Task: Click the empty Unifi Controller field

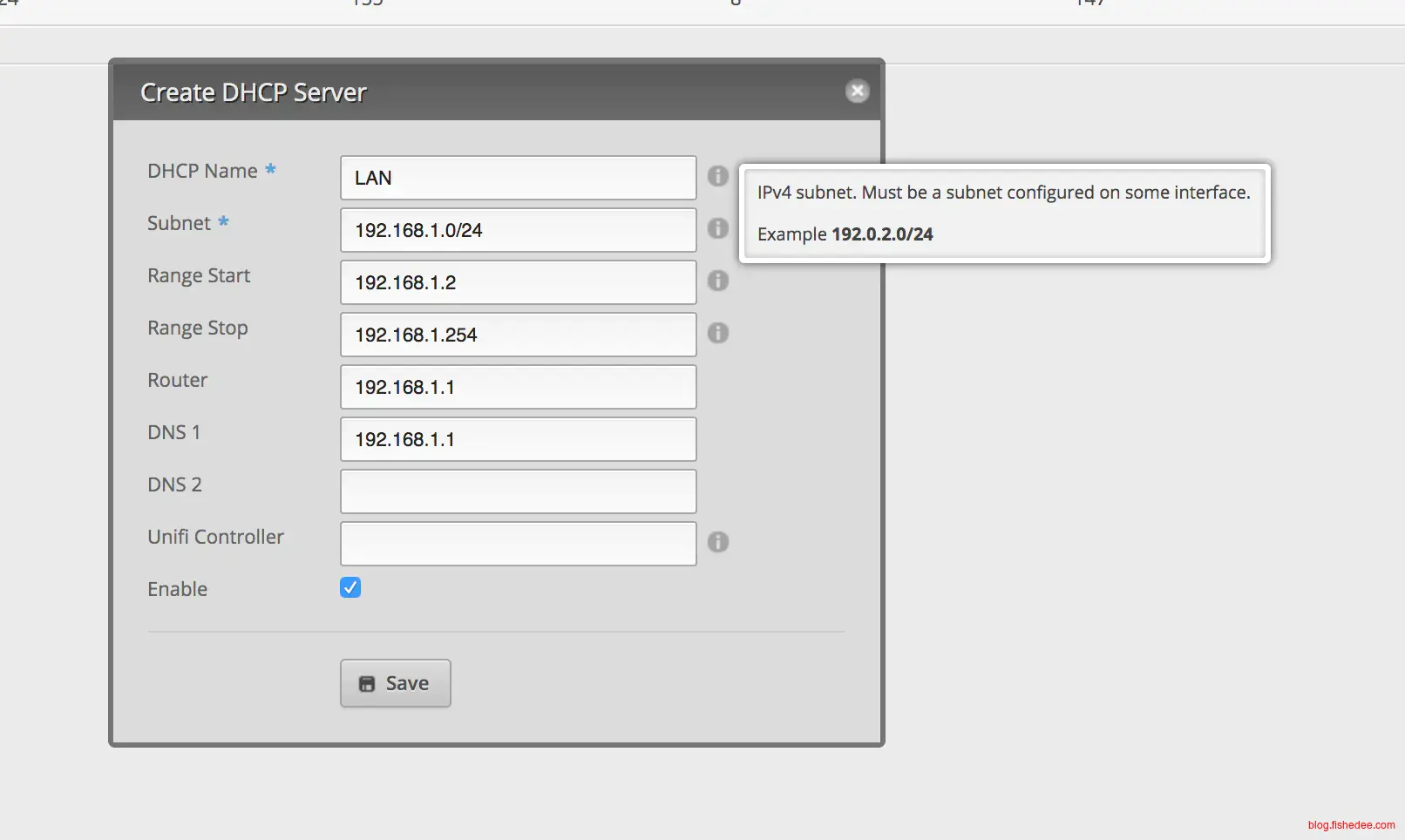Action: 518,544
